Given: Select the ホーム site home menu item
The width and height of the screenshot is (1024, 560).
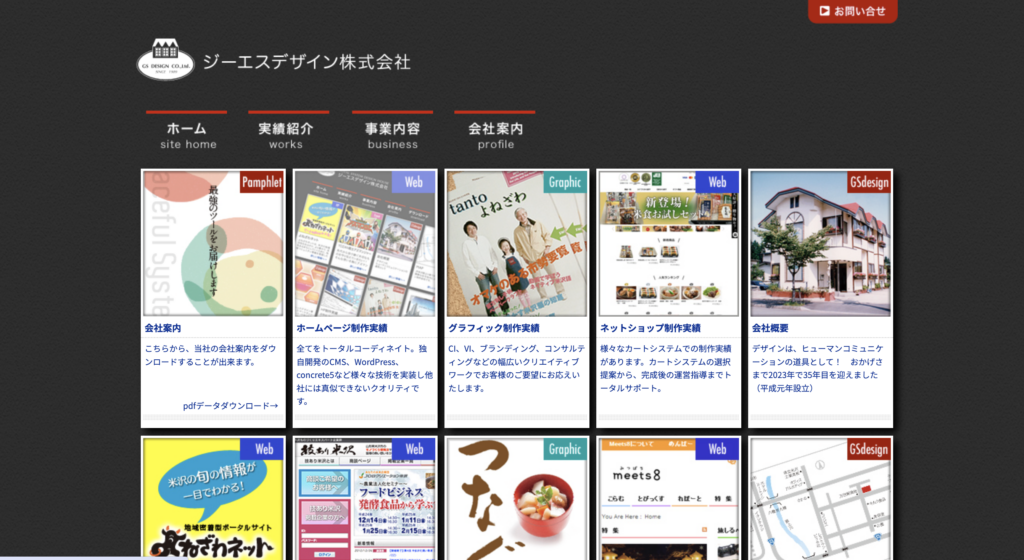Looking at the screenshot, I should click(x=187, y=135).
